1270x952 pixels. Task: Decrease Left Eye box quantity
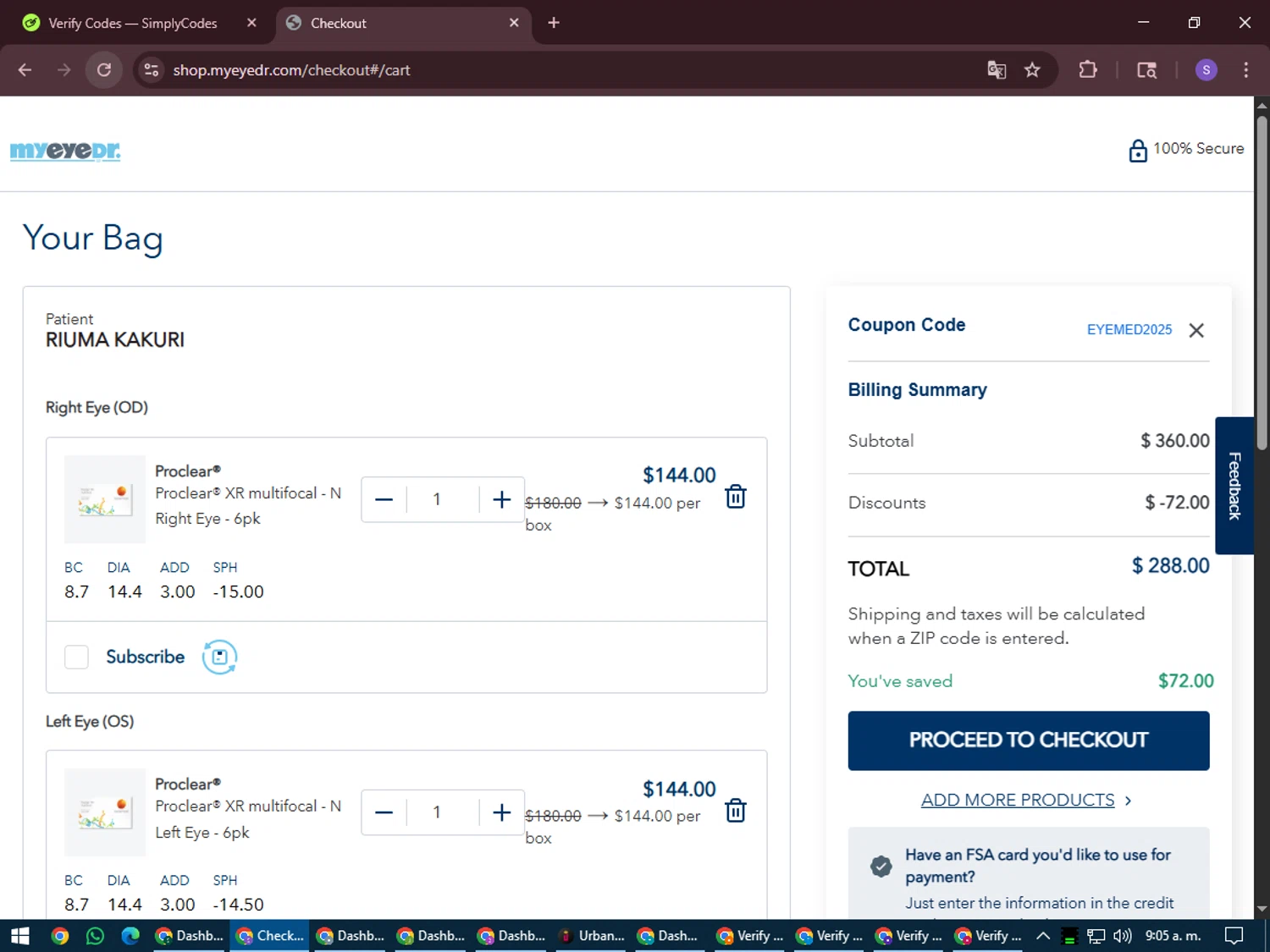tap(384, 812)
